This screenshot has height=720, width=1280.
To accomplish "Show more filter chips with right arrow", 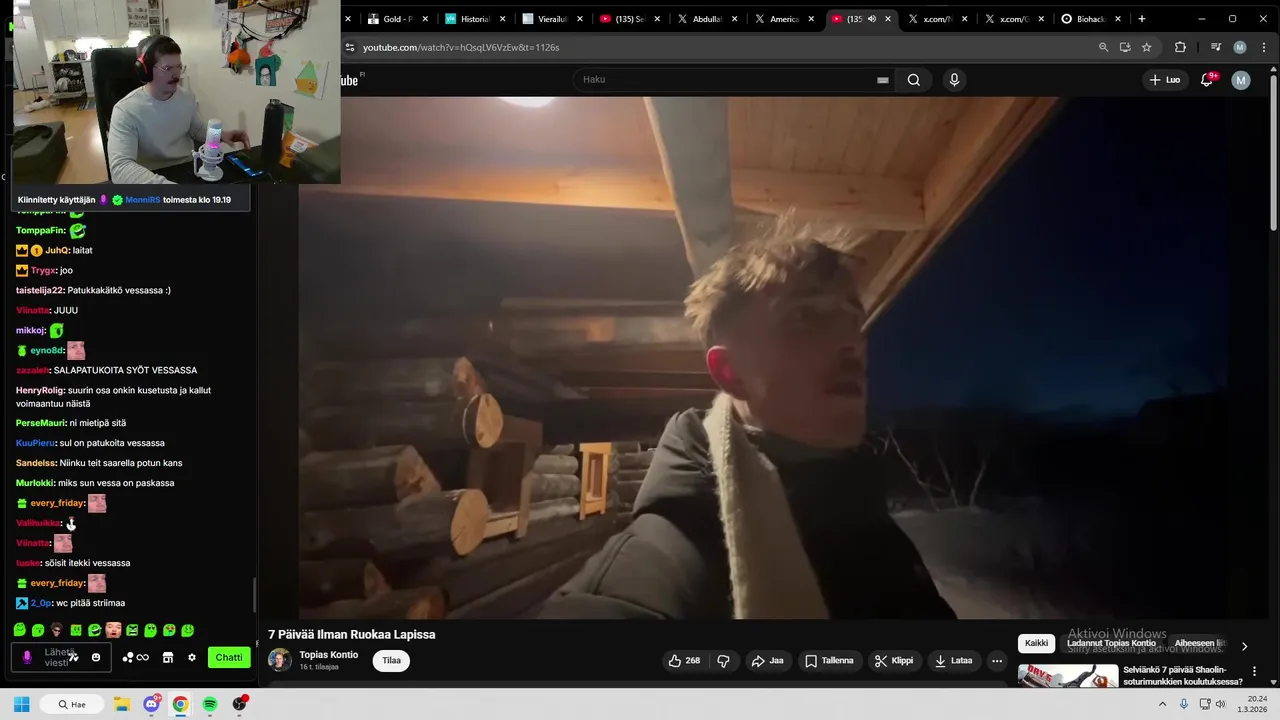I will click(1244, 646).
